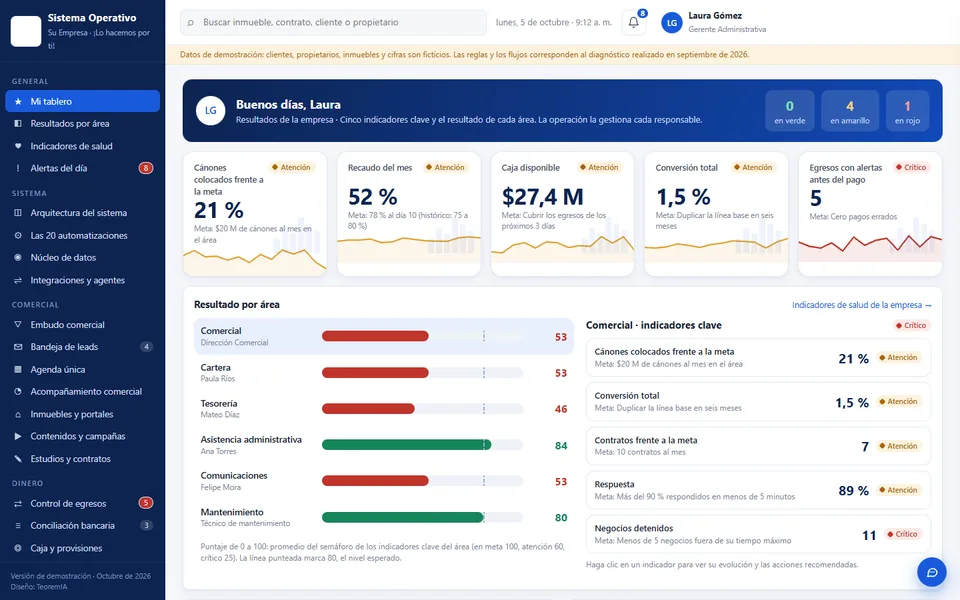Click the envelope icon for Bandeja de leads
The width and height of the screenshot is (960, 600).
click(18, 347)
